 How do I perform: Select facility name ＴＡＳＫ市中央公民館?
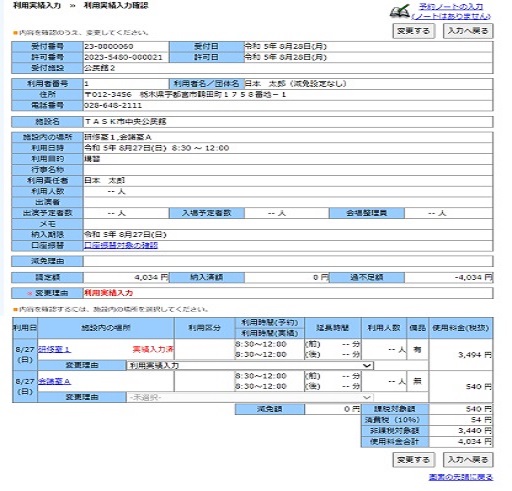(x=125, y=122)
